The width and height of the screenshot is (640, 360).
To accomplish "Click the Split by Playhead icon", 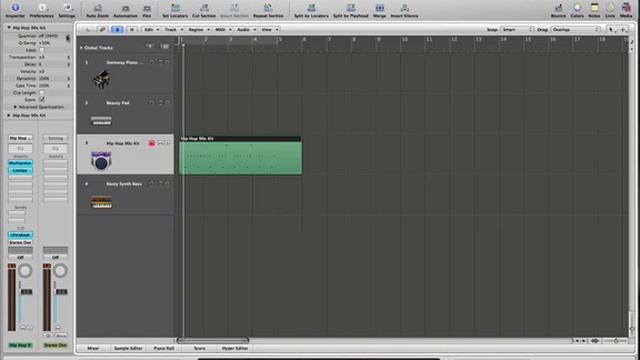I will pos(351,7).
